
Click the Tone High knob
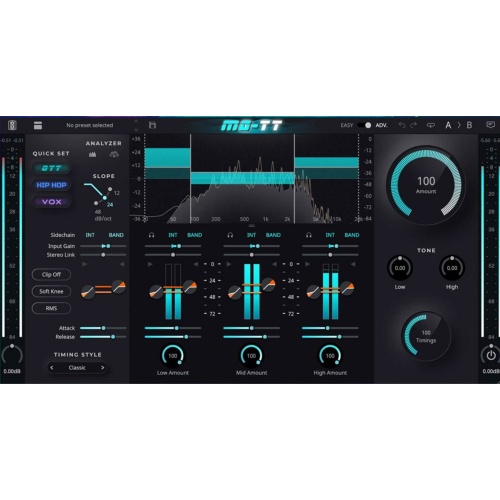tap(452, 268)
